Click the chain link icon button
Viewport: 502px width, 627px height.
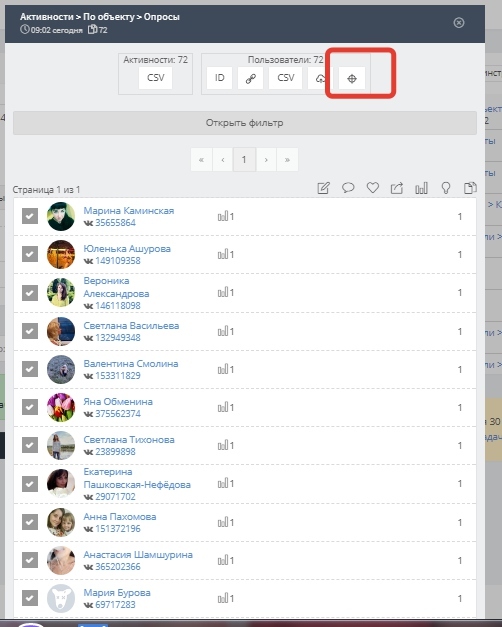click(250, 78)
